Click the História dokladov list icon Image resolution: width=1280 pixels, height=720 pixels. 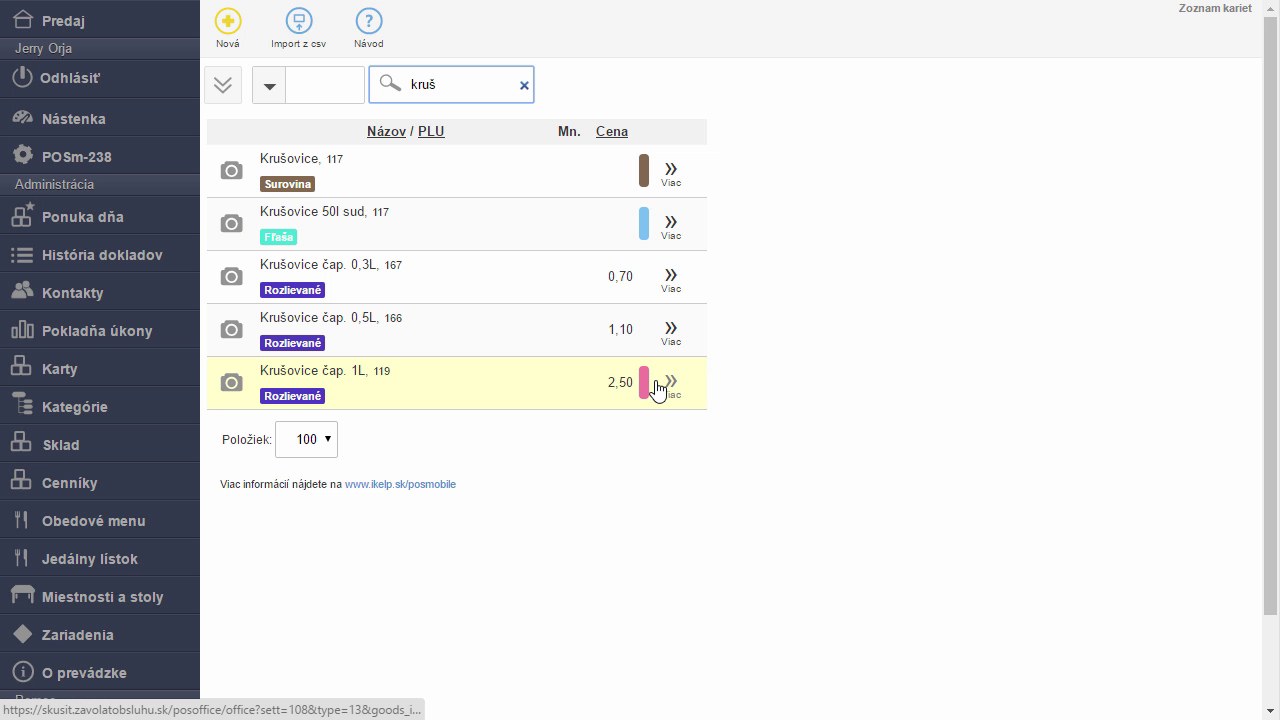(x=22, y=254)
